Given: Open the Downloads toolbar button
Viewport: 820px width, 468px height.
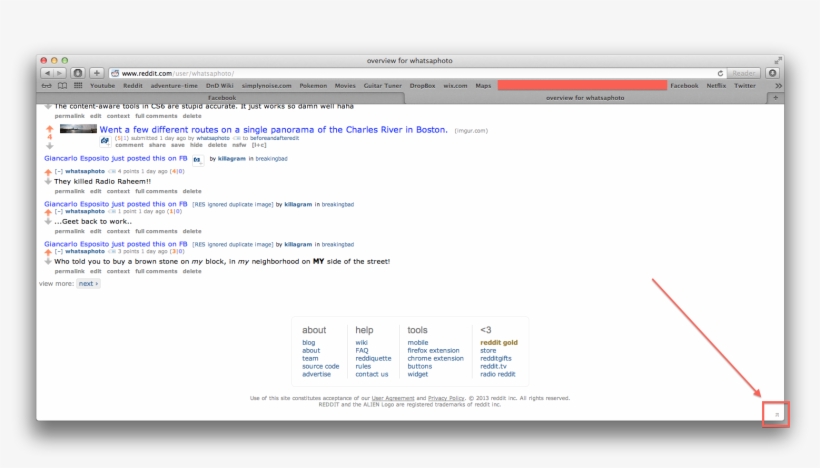Looking at the screenshot, I should click(773, 73).
